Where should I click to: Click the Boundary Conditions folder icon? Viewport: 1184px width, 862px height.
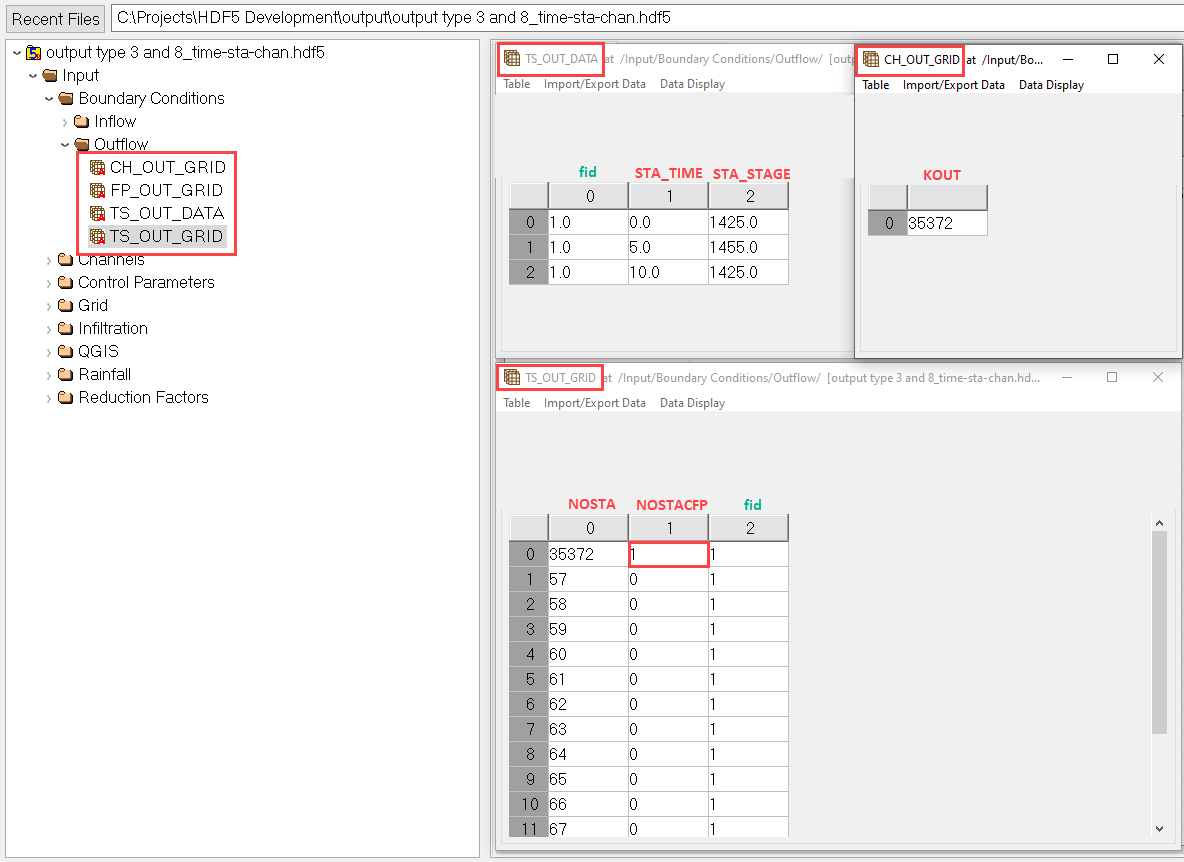coord(65,98)
